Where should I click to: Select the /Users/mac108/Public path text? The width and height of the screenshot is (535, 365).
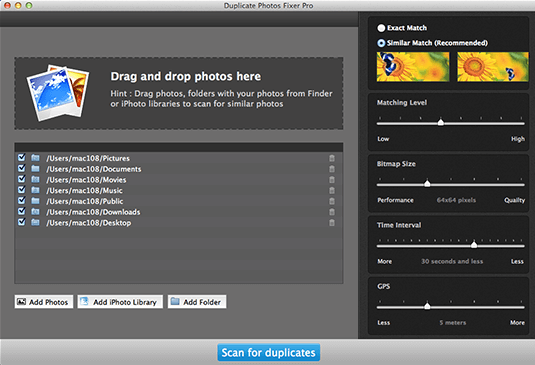[85, 201]
